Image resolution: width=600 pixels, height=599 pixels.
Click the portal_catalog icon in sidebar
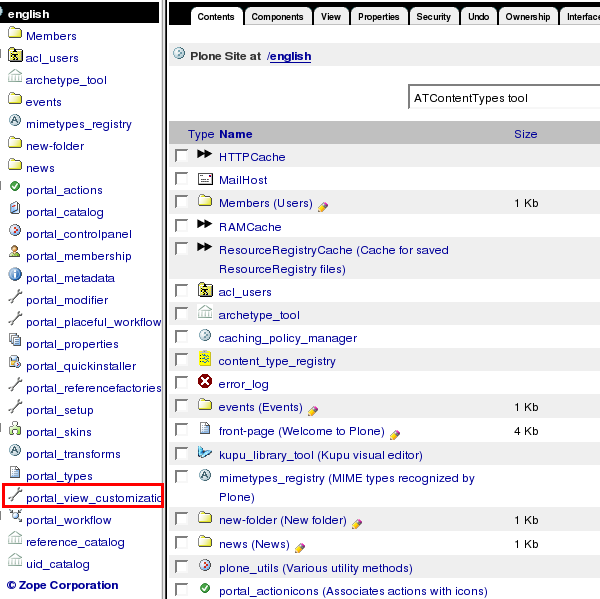pyautogui.click(x=15, y=208)
